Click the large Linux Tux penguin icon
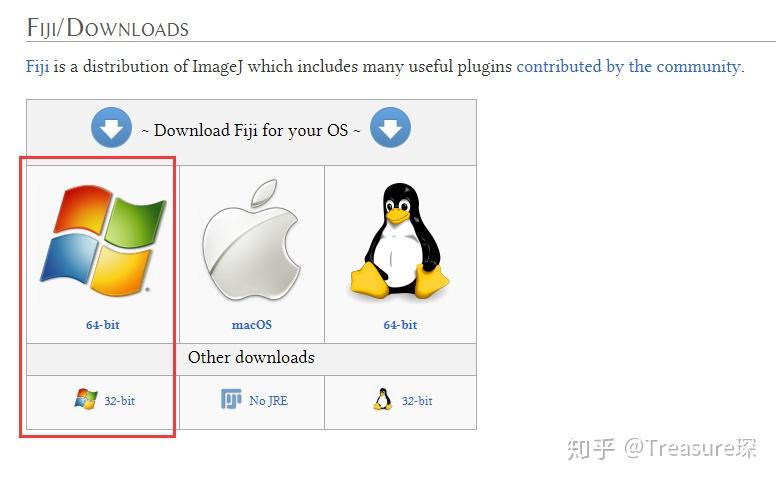Image resolution: width=776 pixels, height=479 pixels. (400, 241)
